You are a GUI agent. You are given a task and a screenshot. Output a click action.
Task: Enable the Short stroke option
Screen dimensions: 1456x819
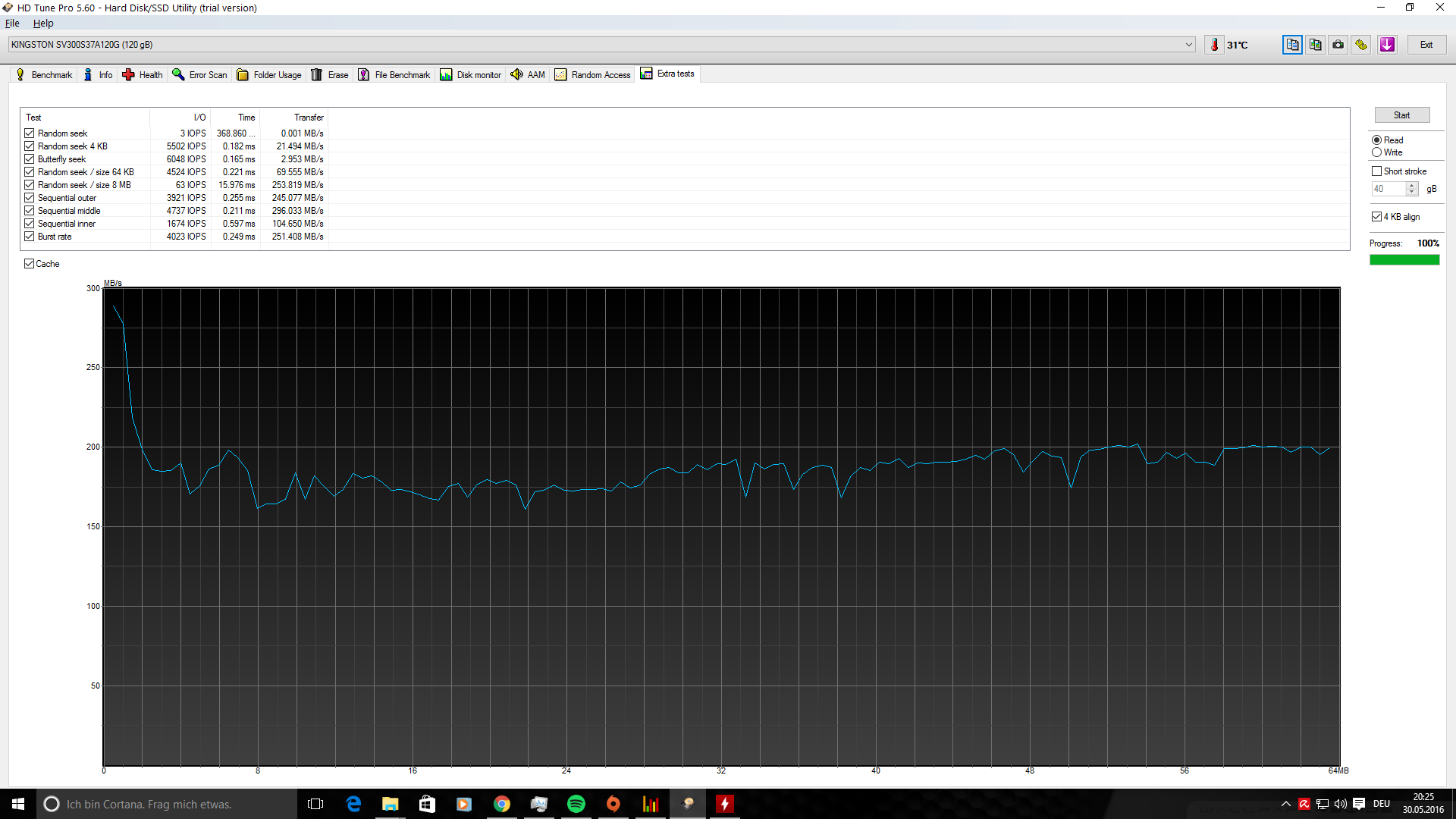coord(1376,171)
